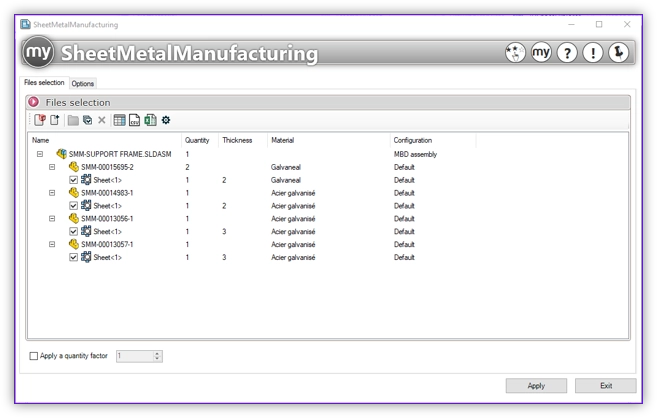Click the round 'my' icon at header right
Viewport: 657px width, 418px height.
pos(541,53)
